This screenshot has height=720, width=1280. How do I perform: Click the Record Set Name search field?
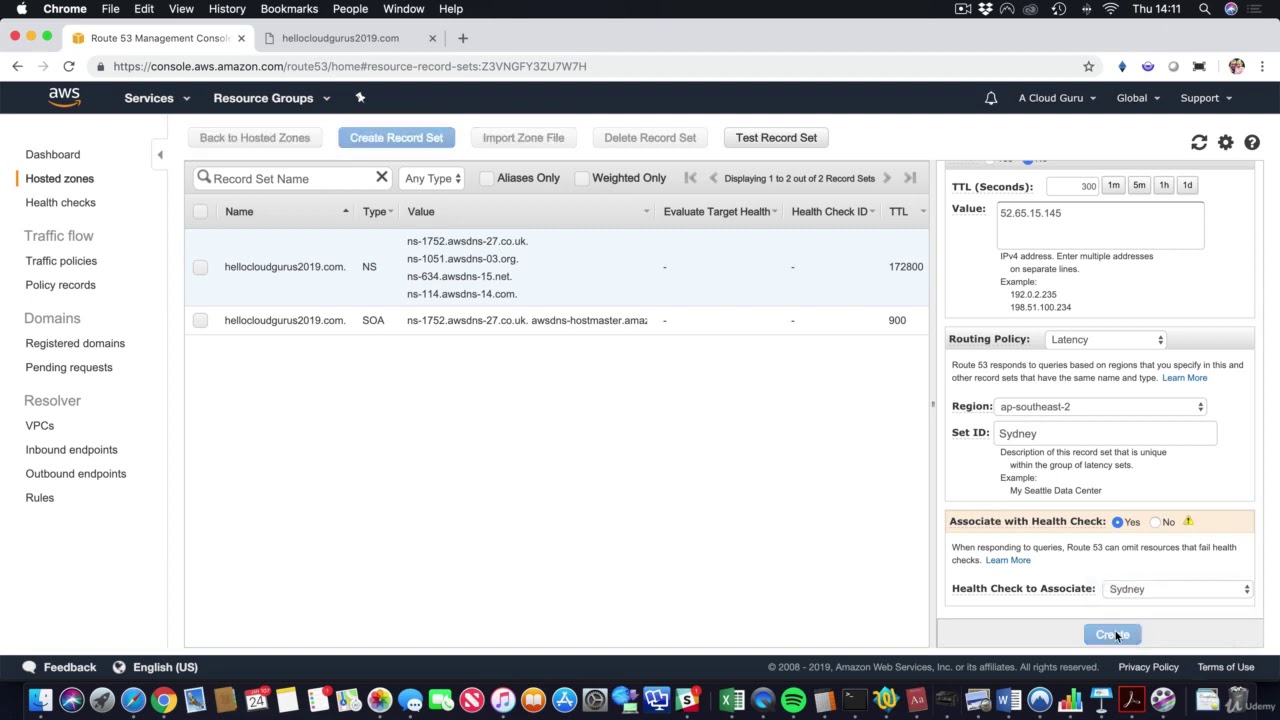[292, 178]
